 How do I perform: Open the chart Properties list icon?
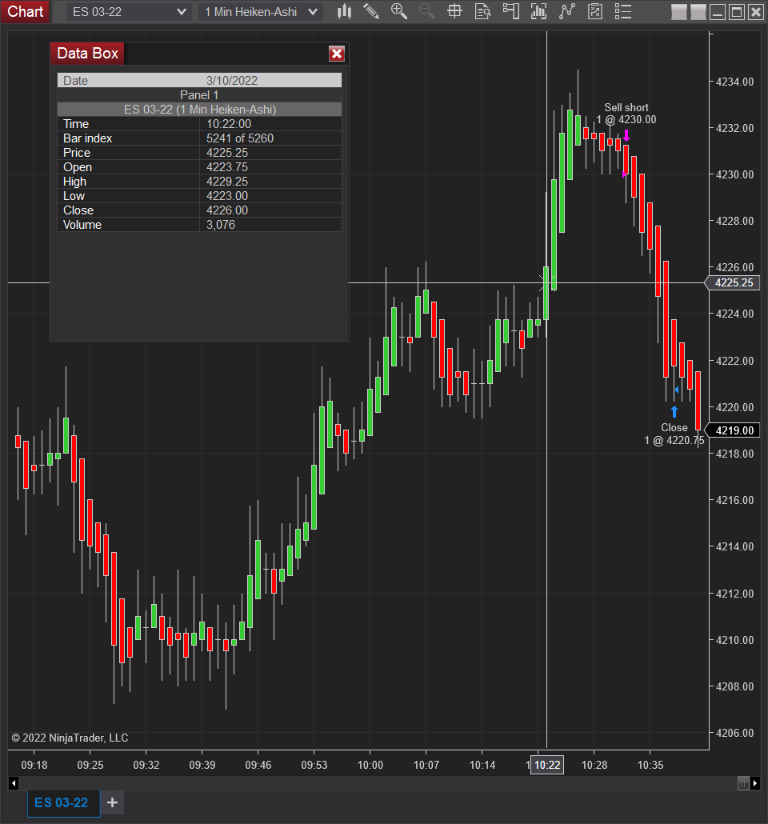623,12
